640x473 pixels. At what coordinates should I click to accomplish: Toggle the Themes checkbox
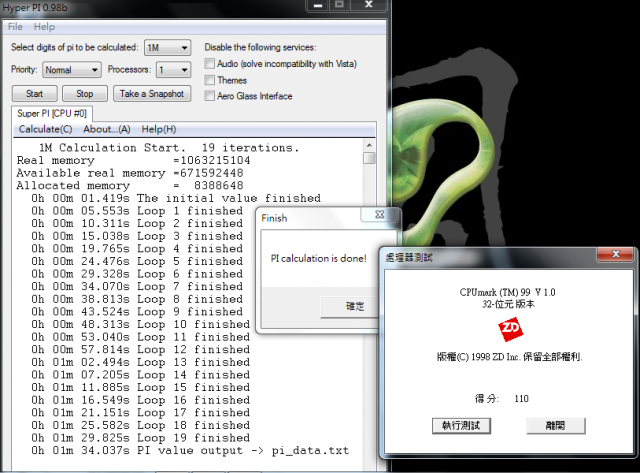[x=209, y=80]
